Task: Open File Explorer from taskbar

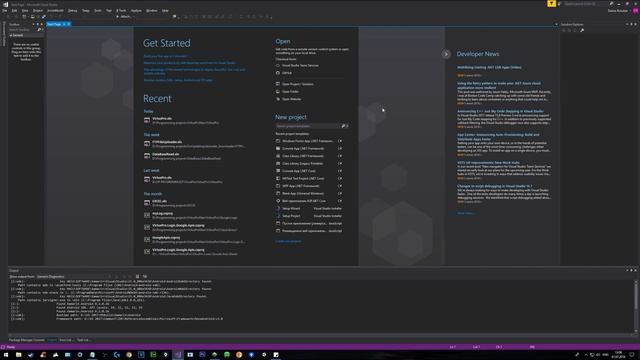Action: (x=18, y=355)
